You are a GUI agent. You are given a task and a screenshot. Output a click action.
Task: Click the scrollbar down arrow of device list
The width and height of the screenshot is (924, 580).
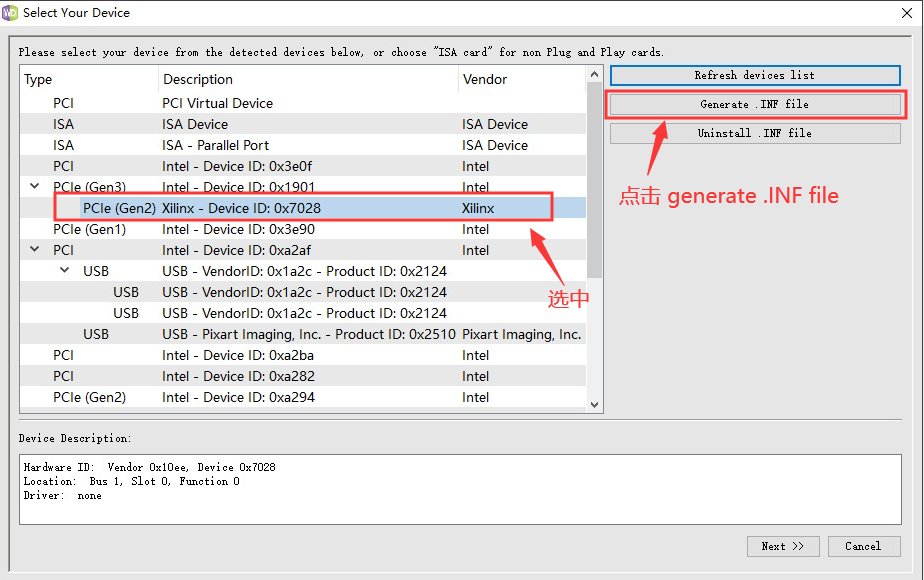595,406
